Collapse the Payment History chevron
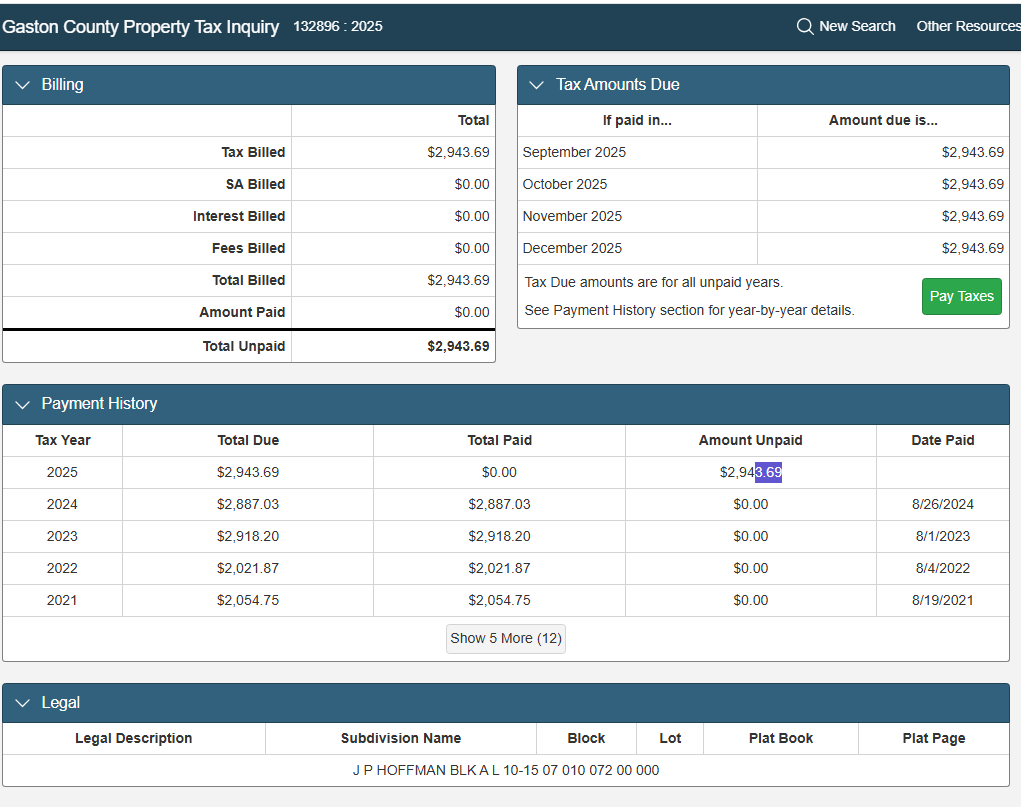This screenshot has height=807, width=1021. tap(23, 404)
